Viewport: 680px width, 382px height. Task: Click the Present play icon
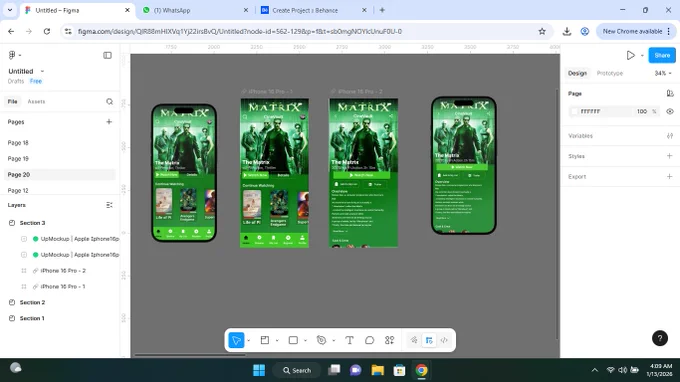pos(631,55)
